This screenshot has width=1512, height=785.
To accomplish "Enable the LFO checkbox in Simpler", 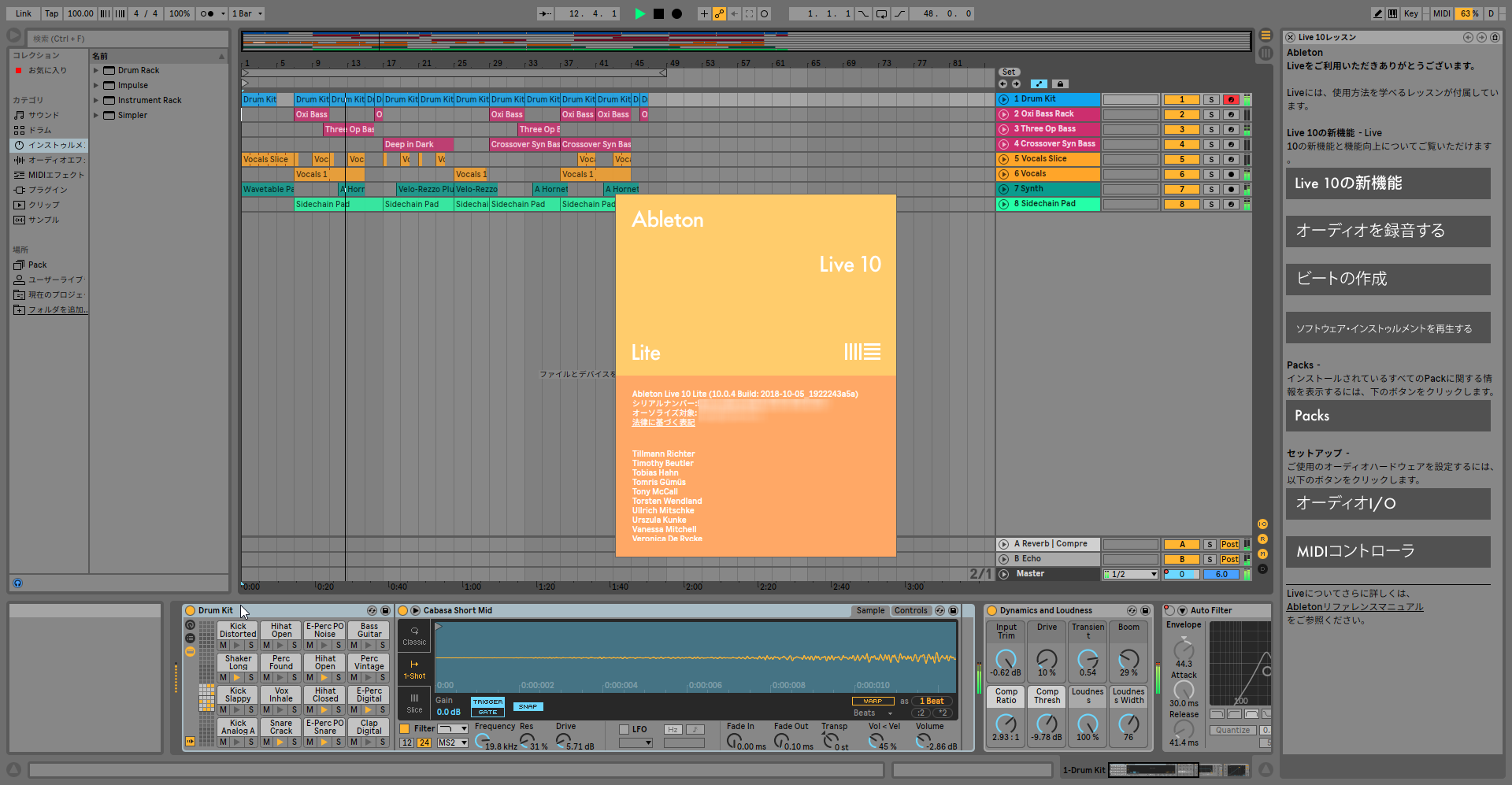I will (x=624, y=729).
